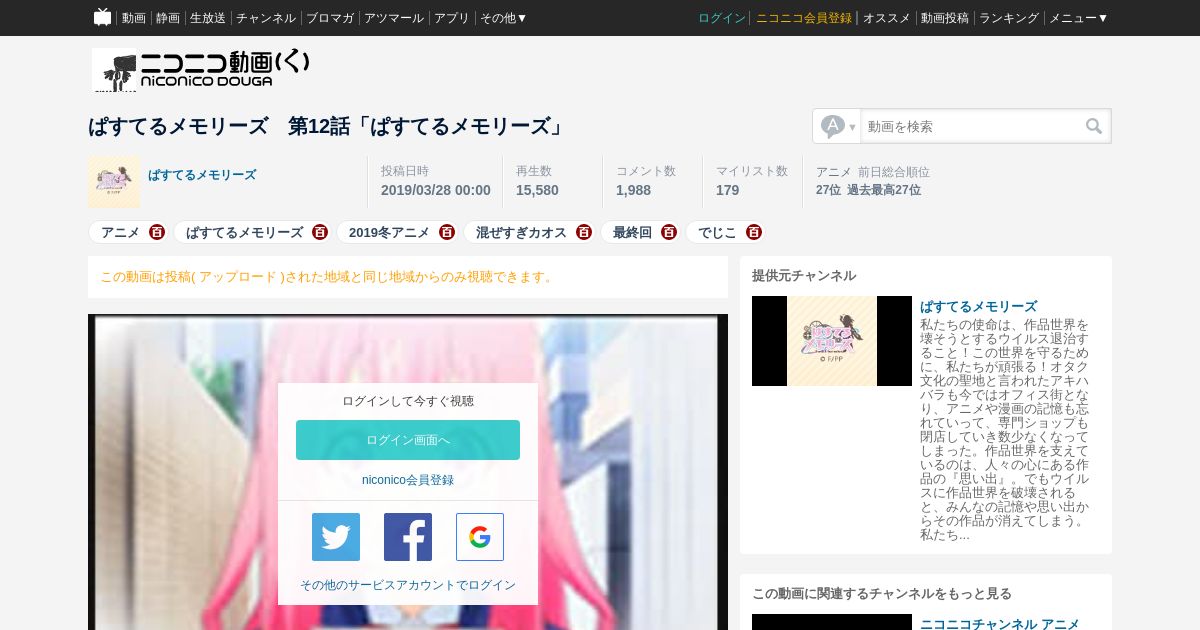
Task: Click the comment count 1,988
Action: 633,190
